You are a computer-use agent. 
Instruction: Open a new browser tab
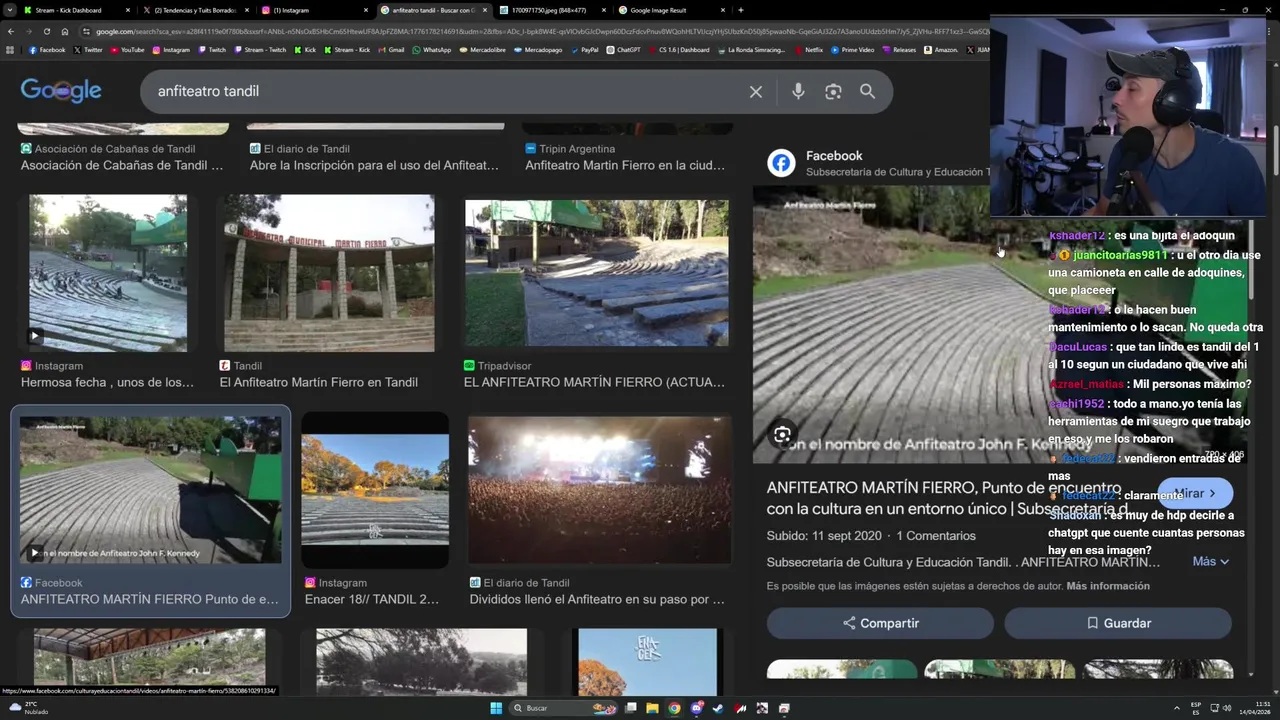coord(741,10)
